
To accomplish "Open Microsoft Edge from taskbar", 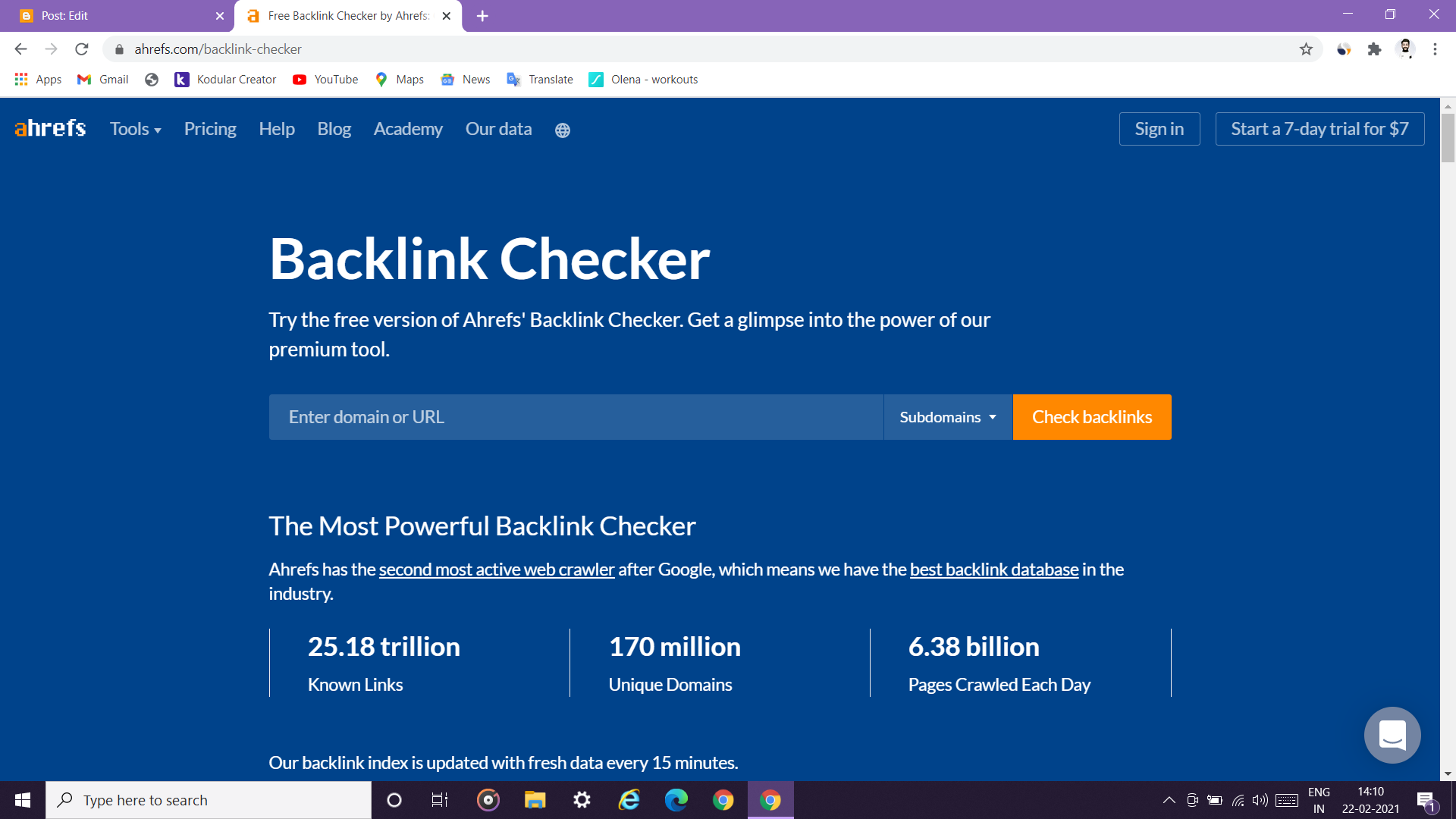I will click(676, 800).
